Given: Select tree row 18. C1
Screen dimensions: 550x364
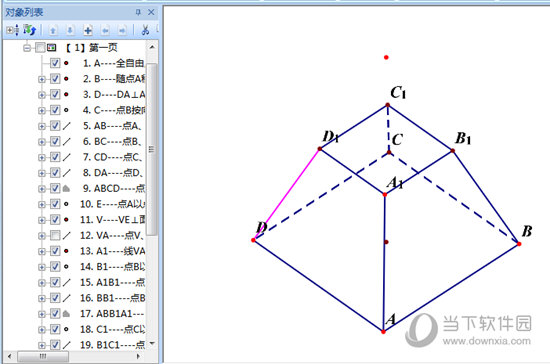Looking at the screenshot, I should tap(112, 329).
